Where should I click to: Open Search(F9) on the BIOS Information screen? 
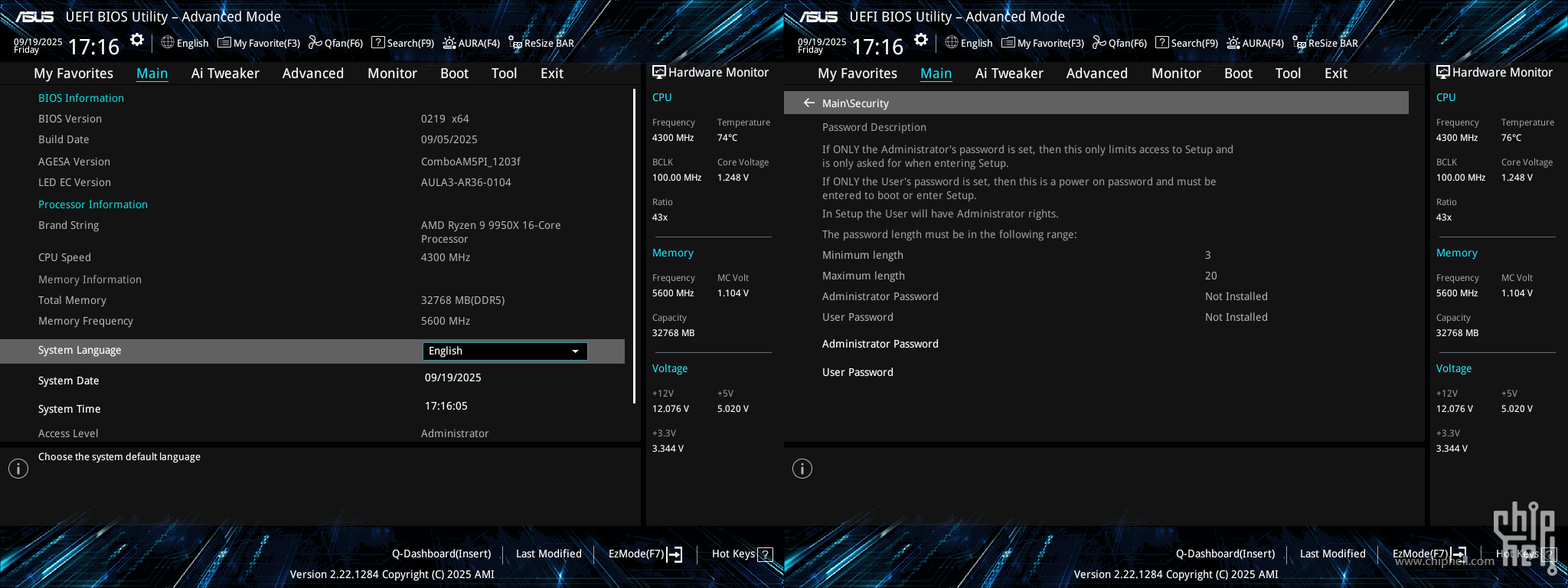(403, 43)
